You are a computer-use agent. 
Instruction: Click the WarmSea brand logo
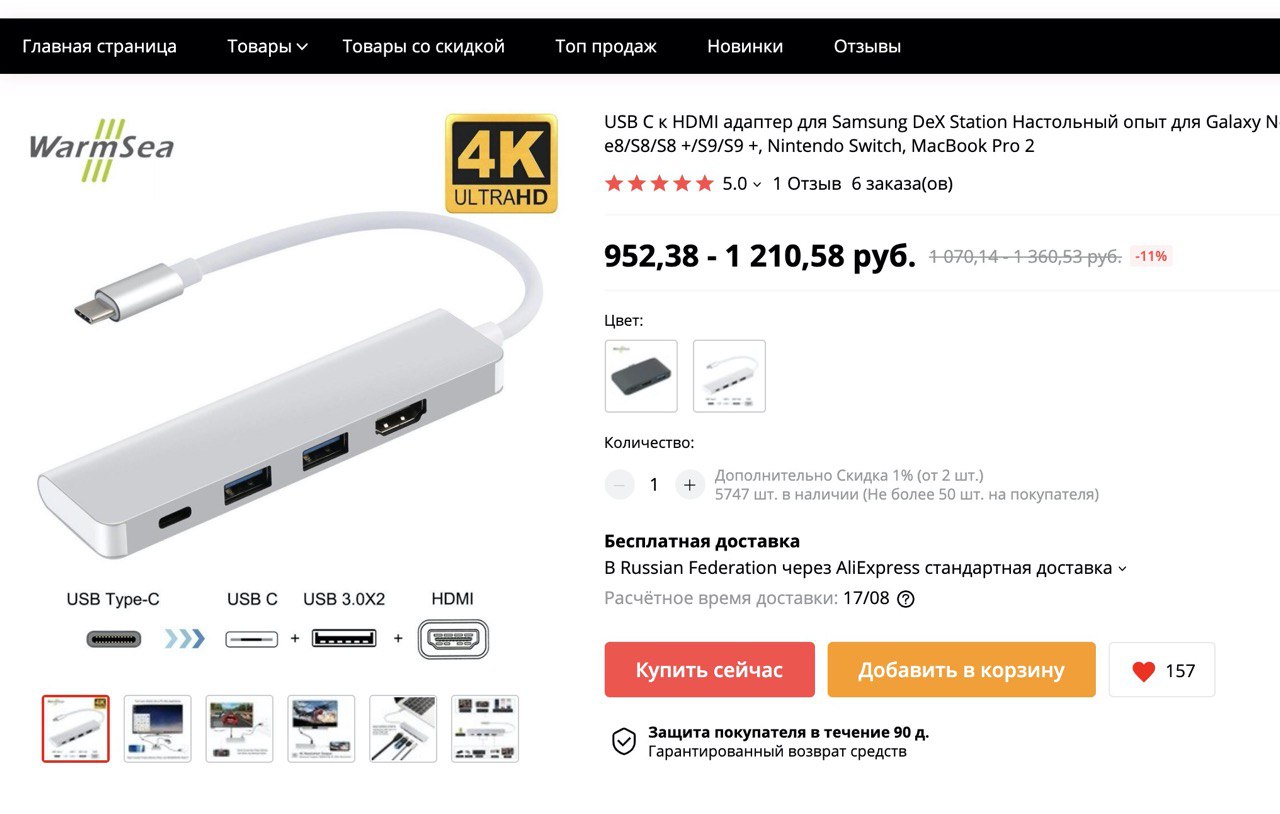pos(101,150)
